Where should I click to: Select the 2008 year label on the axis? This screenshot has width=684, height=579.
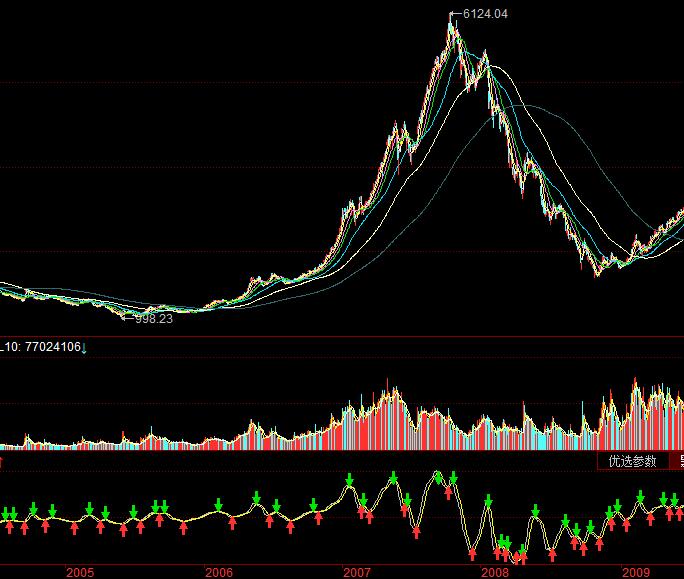point(495,572)
